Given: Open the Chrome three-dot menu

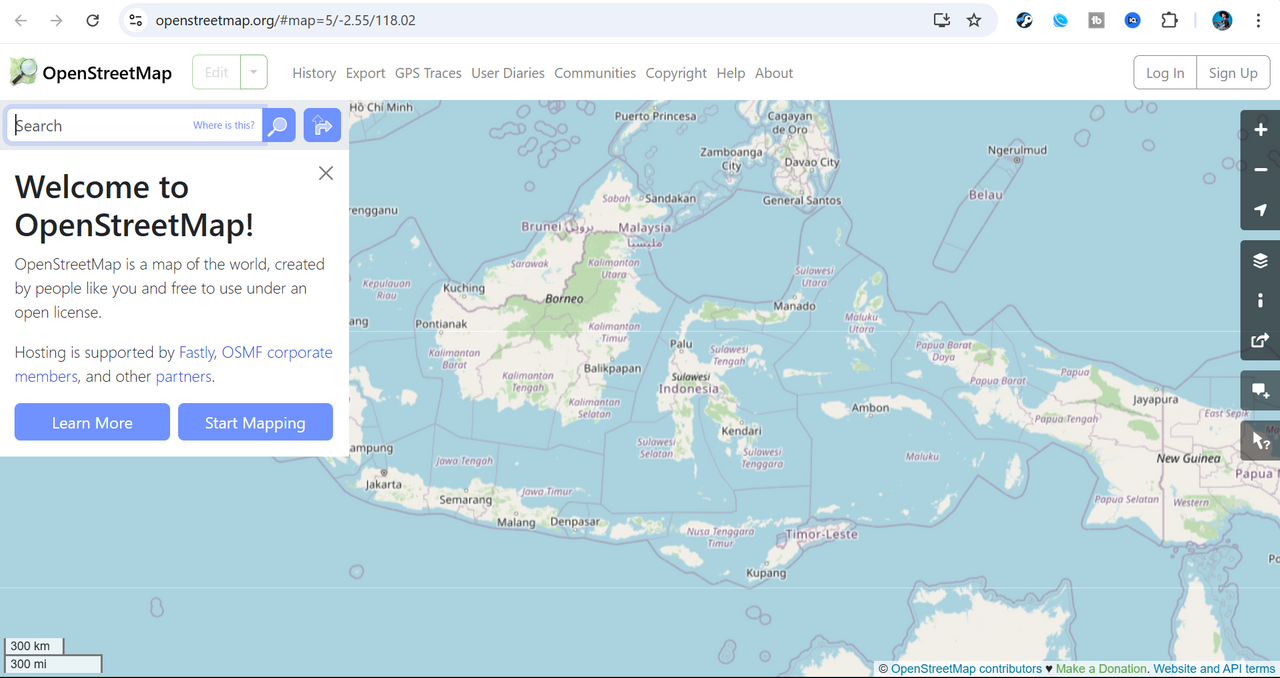Looking at the screenshot, I should tap(1258, 20).
